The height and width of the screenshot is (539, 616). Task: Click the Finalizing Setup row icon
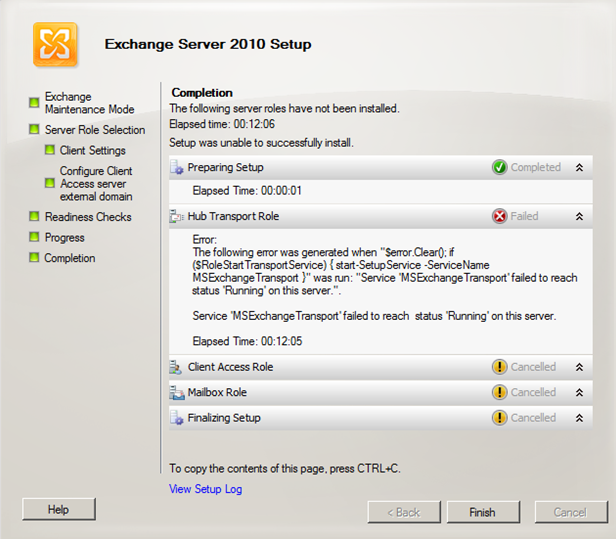pos(177,418)
